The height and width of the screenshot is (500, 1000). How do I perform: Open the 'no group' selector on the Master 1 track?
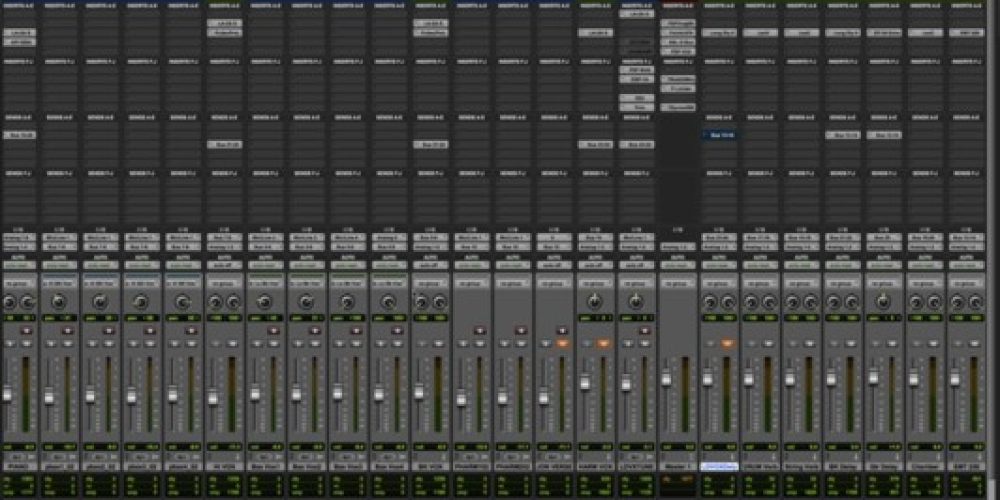tap(678, 282)
